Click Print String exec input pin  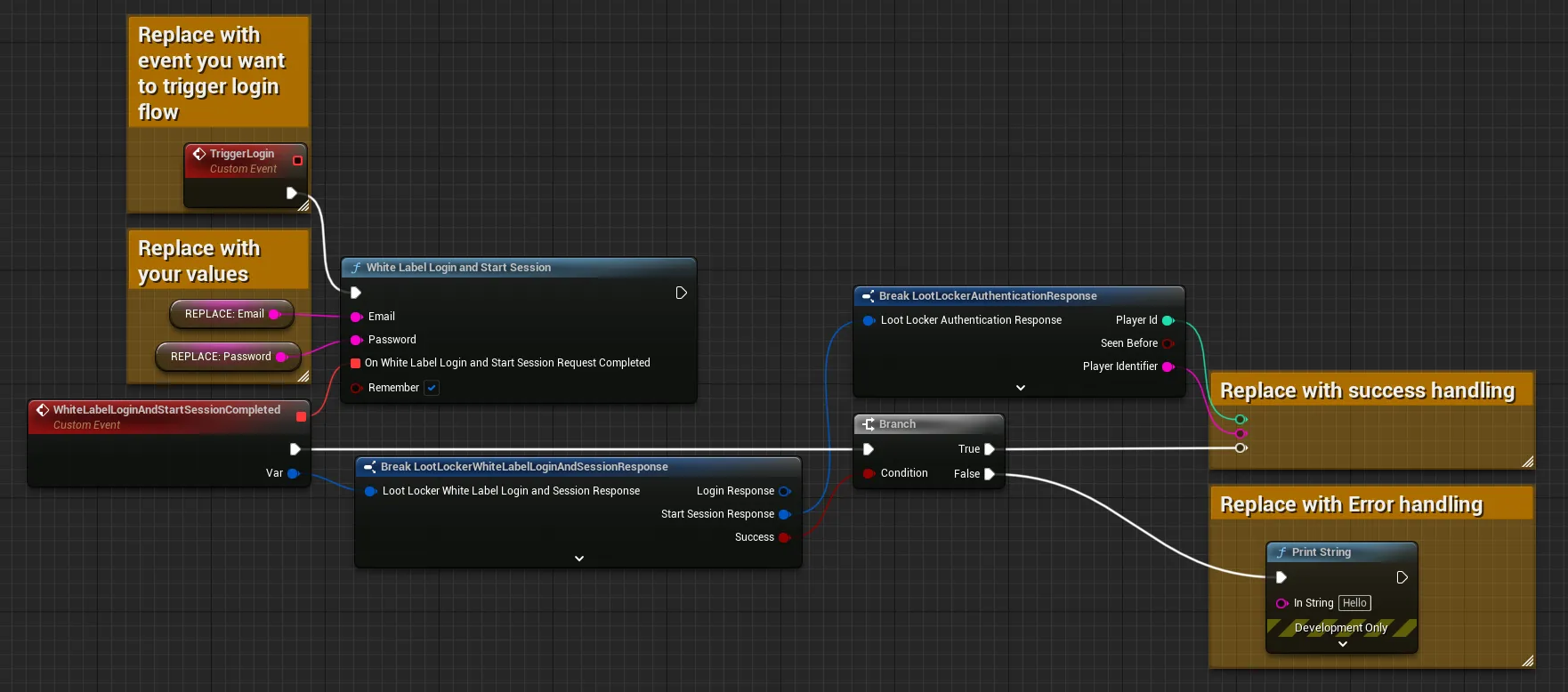tap(1281, 577)
